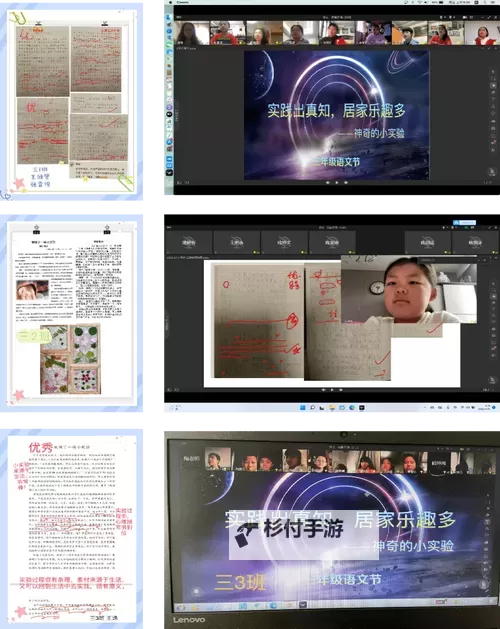The image size is (500, 629).
Task: Click the round button at the toolbar bottom in Windows 11 ClassIn
Action: (x=492, y=379)
